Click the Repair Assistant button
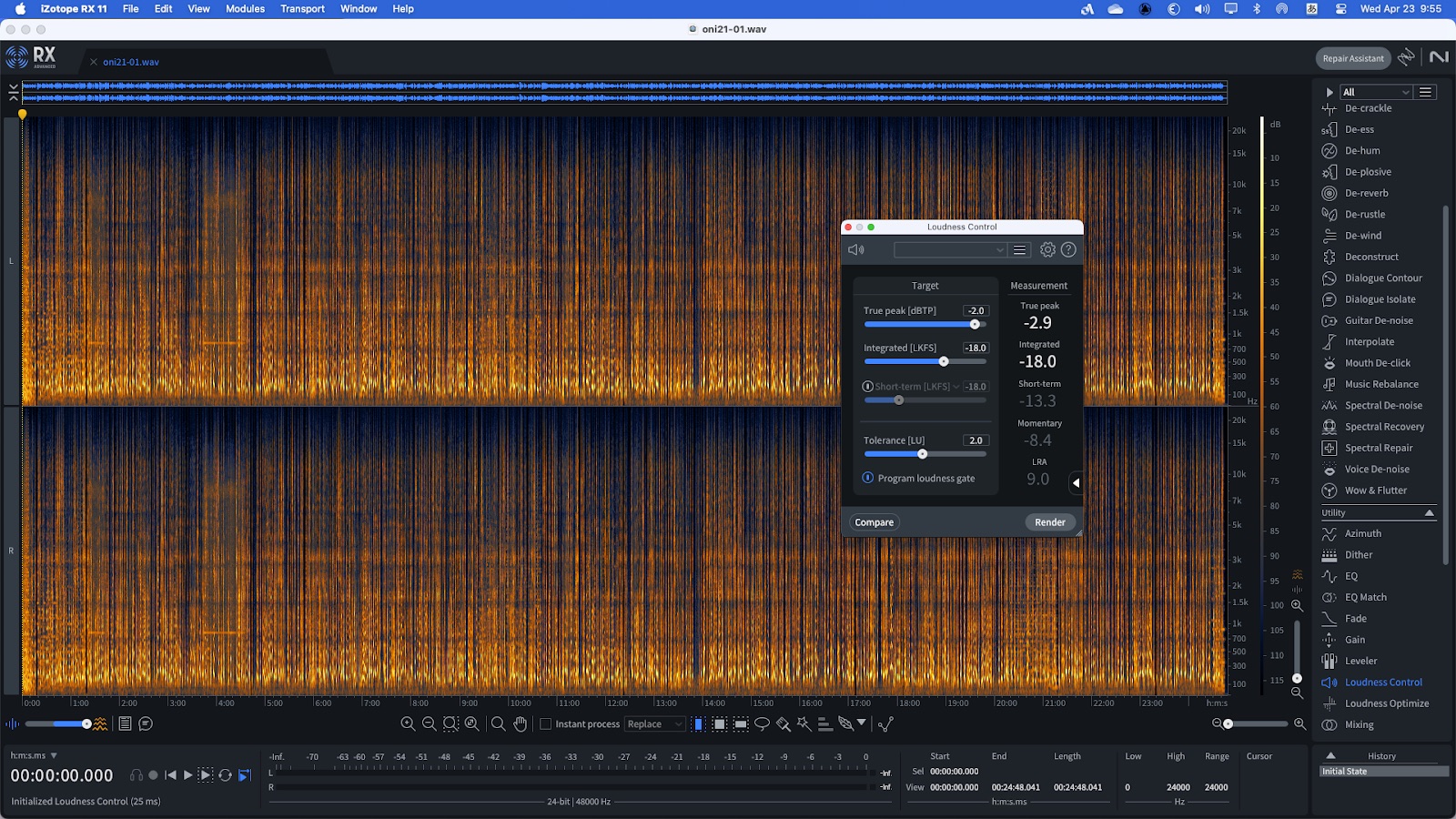 [1352, 58]
